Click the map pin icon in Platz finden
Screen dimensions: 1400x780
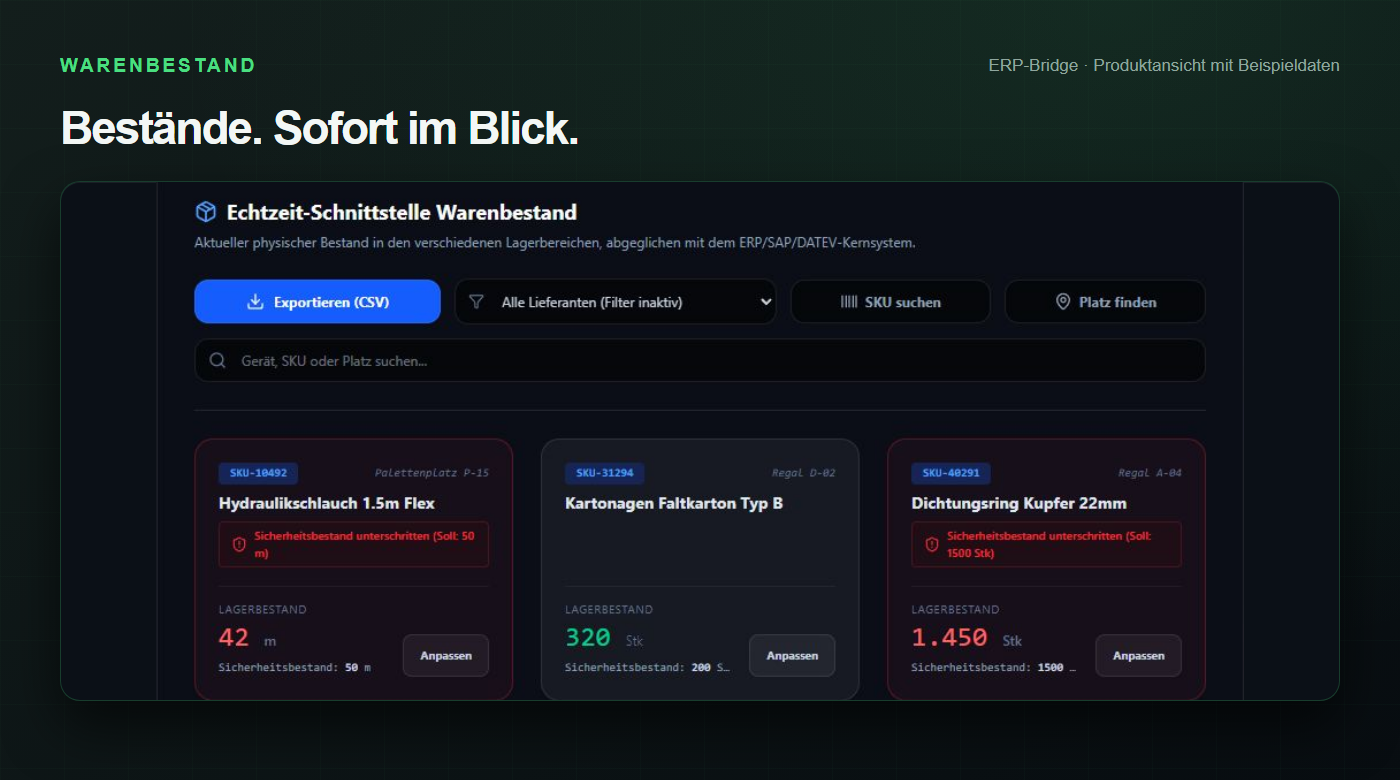coord(1063,302)
